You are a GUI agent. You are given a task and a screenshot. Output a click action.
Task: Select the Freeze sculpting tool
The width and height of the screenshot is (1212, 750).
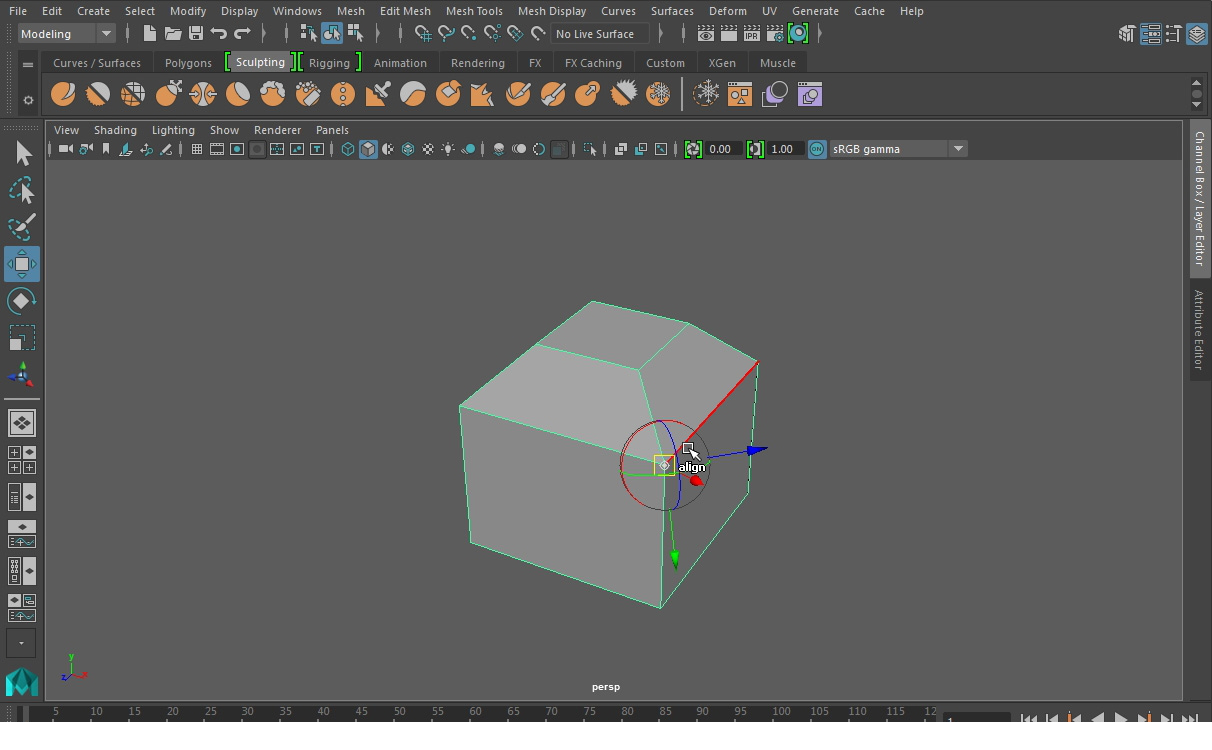click(658, 94)
